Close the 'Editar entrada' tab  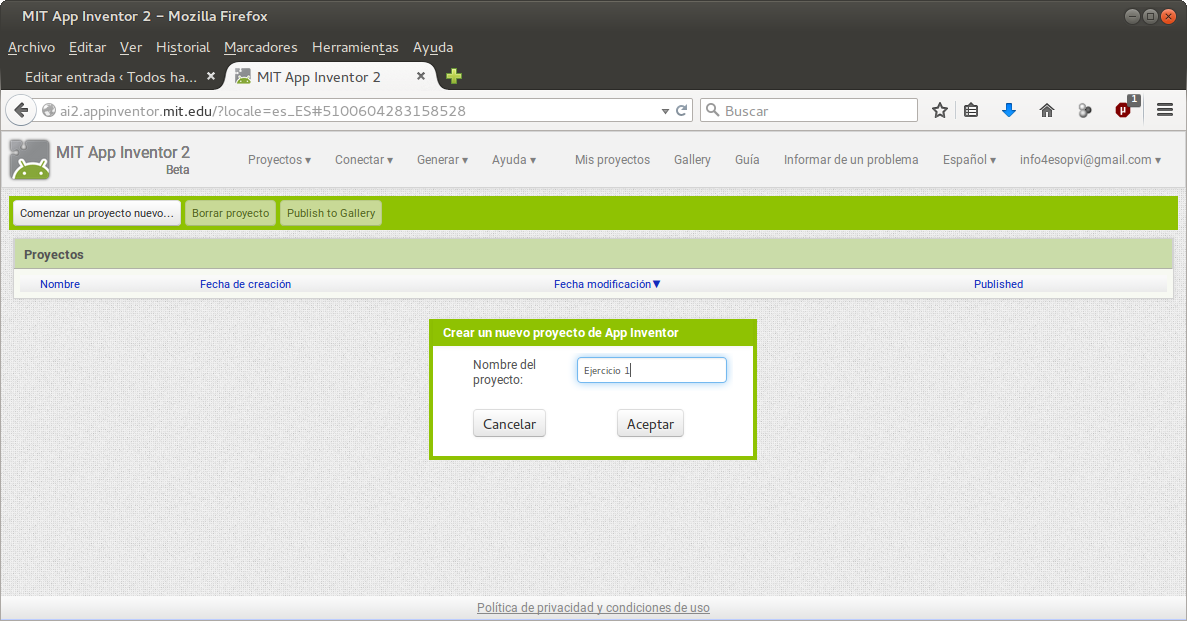(x=211, y=76)
